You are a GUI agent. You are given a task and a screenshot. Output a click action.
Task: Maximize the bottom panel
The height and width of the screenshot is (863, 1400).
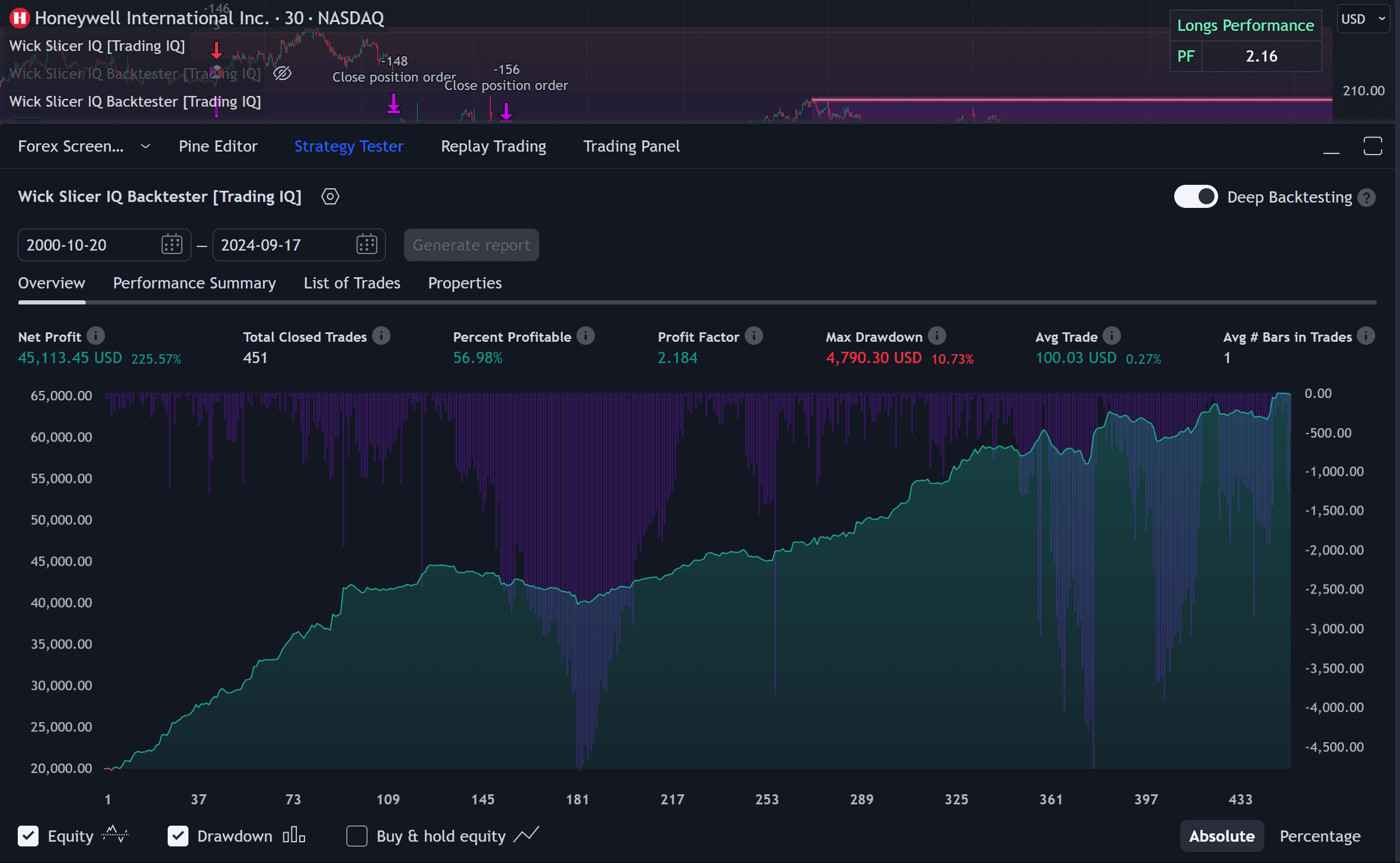point(1372,146)
